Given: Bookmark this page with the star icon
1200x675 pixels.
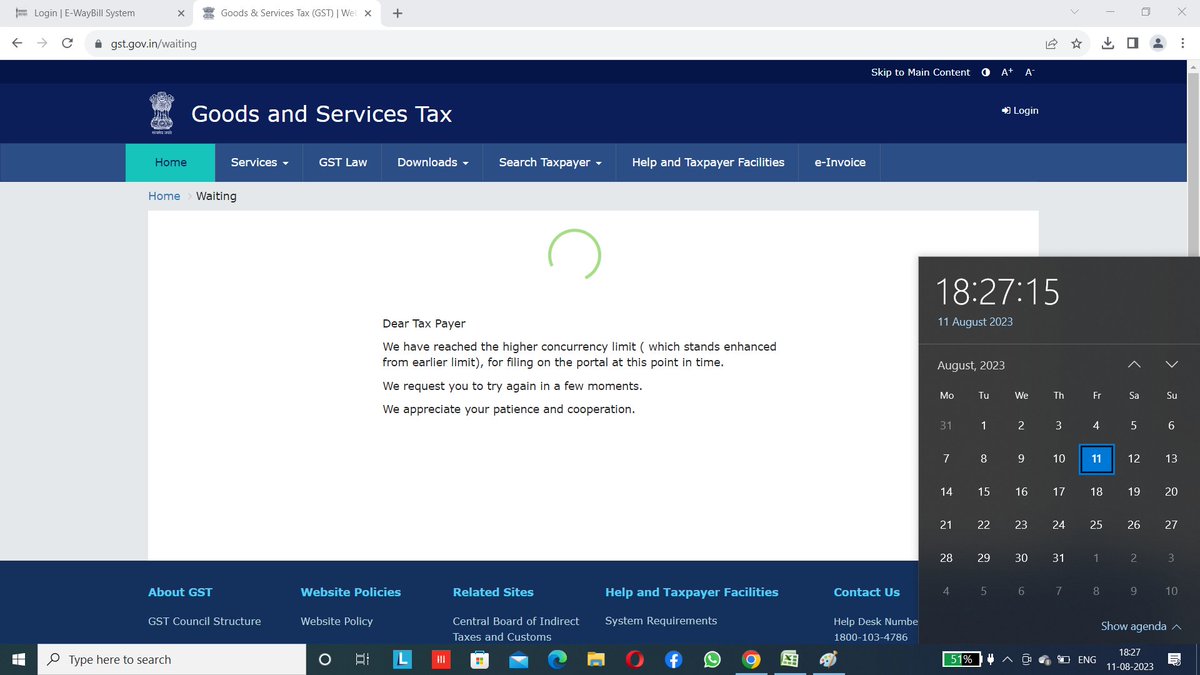Looking at the screenshot, I should coord(1076,44).
